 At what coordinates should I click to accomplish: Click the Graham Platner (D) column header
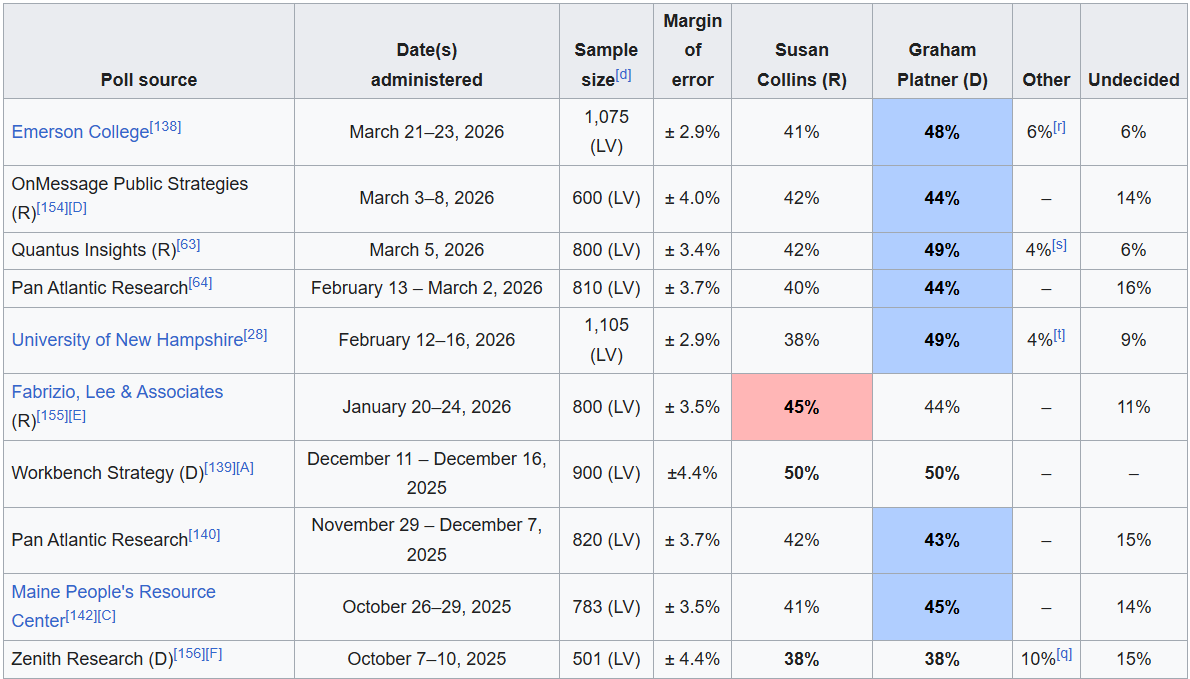click(x=941, y=65)
